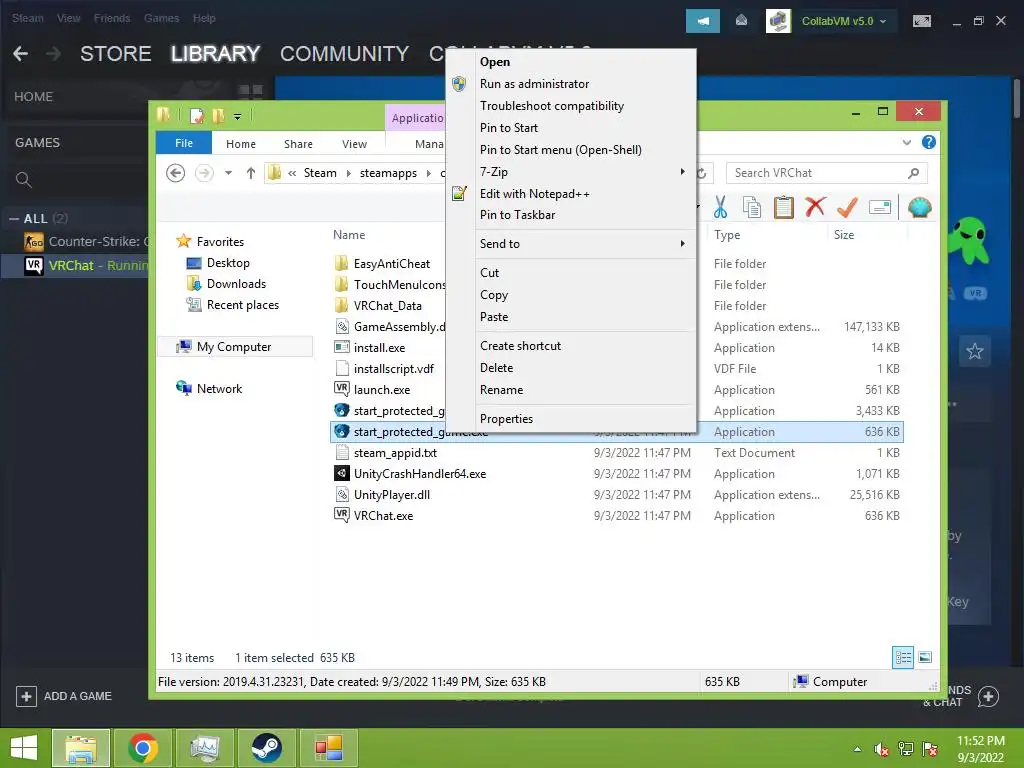The height and width of the screenshot is (768, 1024).
Task: Click the favorite star icon in Steam
Action: click(x=974, y=351)
